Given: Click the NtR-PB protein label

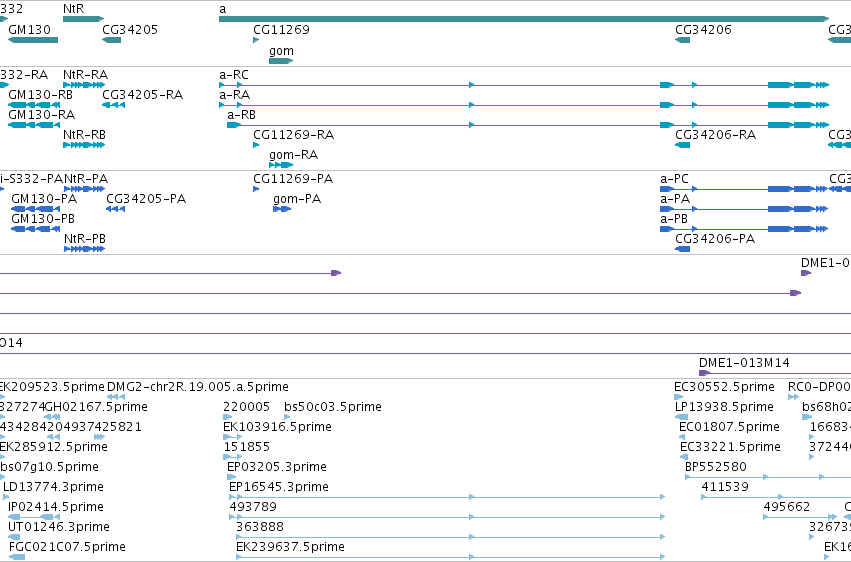Looking at the screenshot, I should (85, 239).
